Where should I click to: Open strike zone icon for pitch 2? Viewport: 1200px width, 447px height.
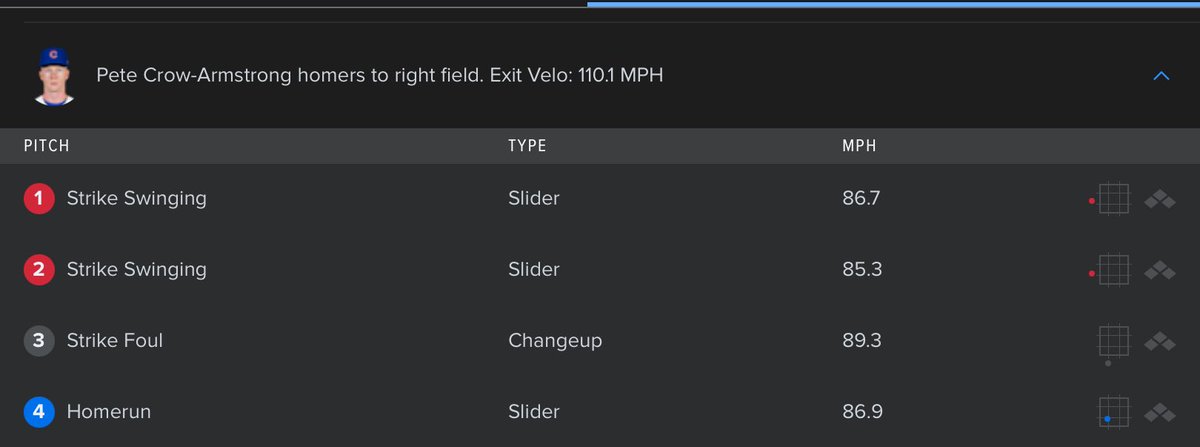click(x=1110, y=270)
